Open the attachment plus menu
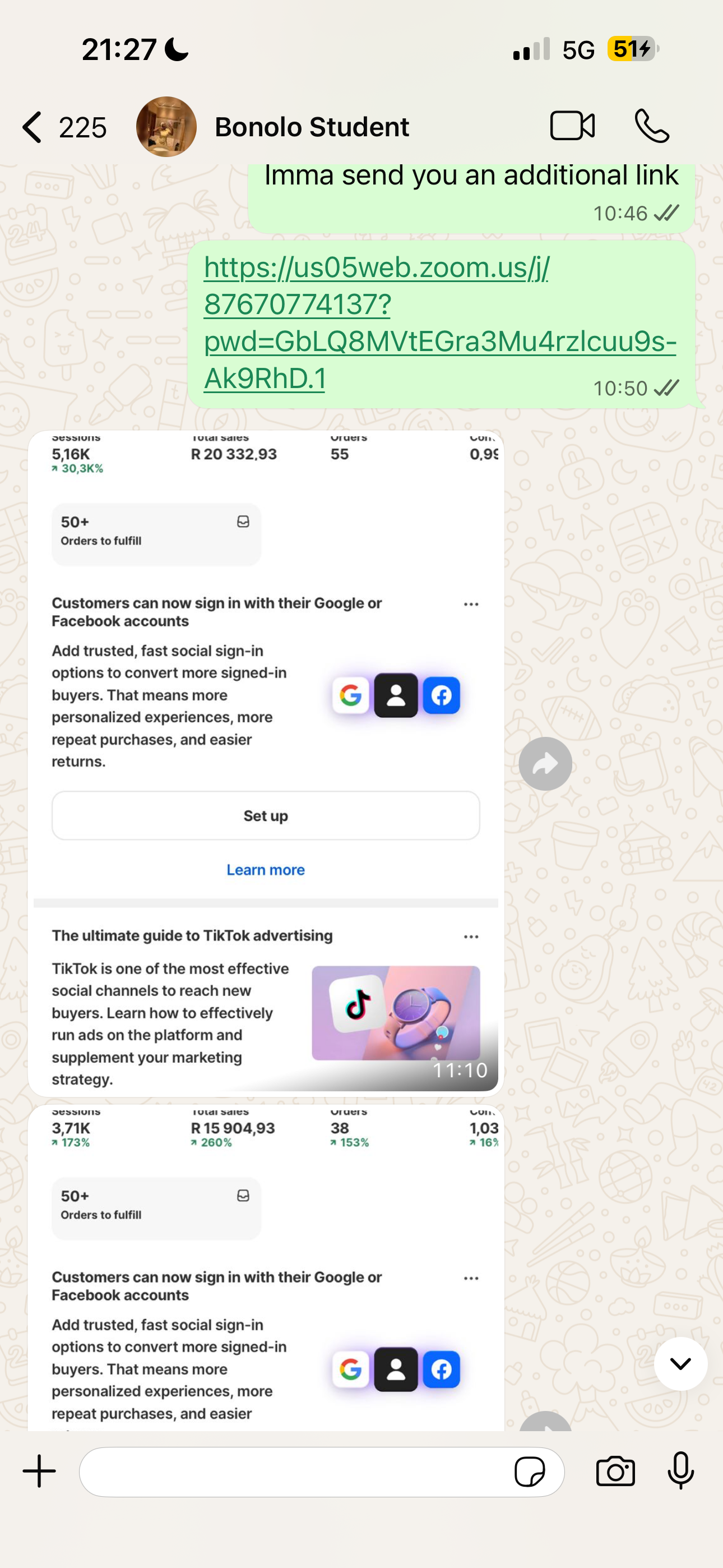Image resolution: width=723 pixels, height=1568 pixels. tap(40, 1471)
